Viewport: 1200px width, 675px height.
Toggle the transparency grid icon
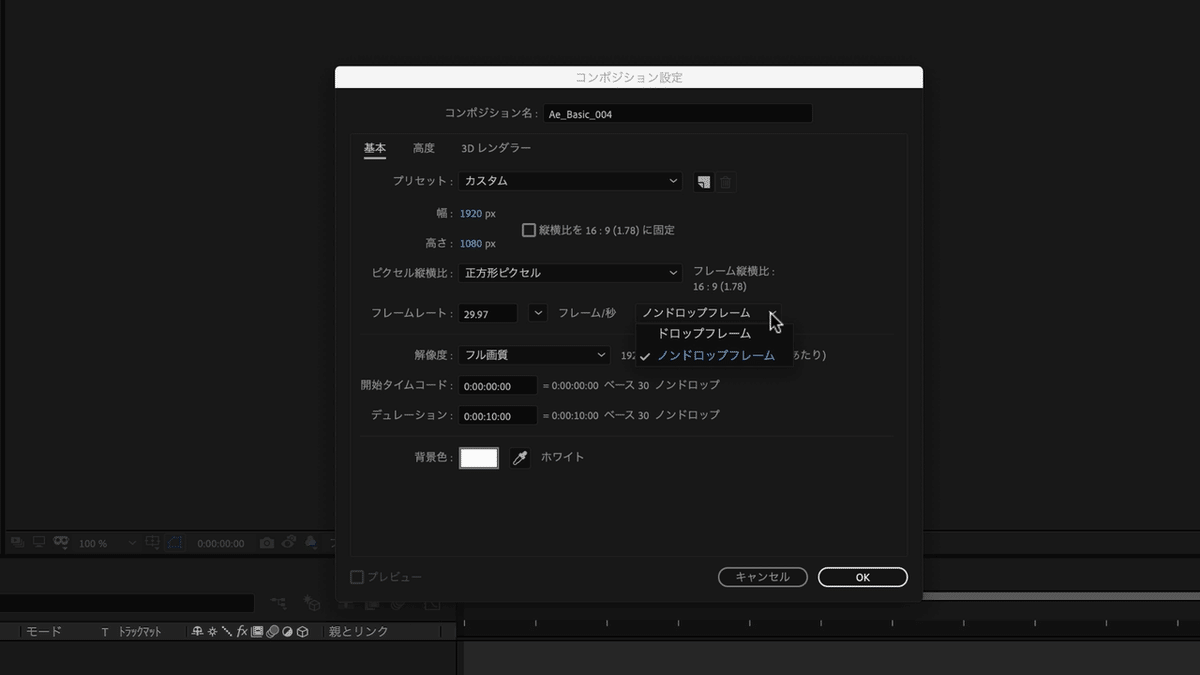37,543
